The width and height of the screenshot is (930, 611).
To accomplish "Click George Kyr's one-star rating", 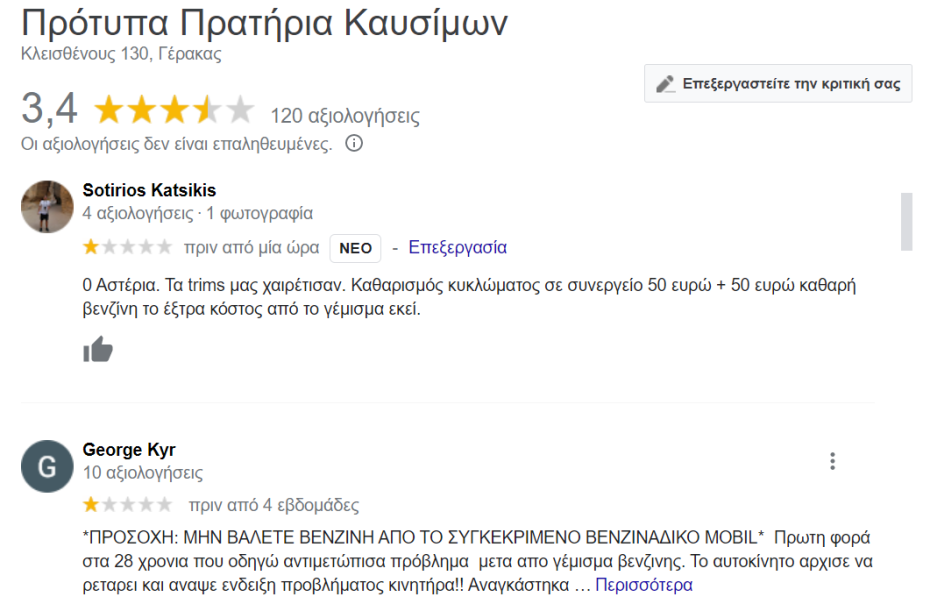I will (127, 505).
